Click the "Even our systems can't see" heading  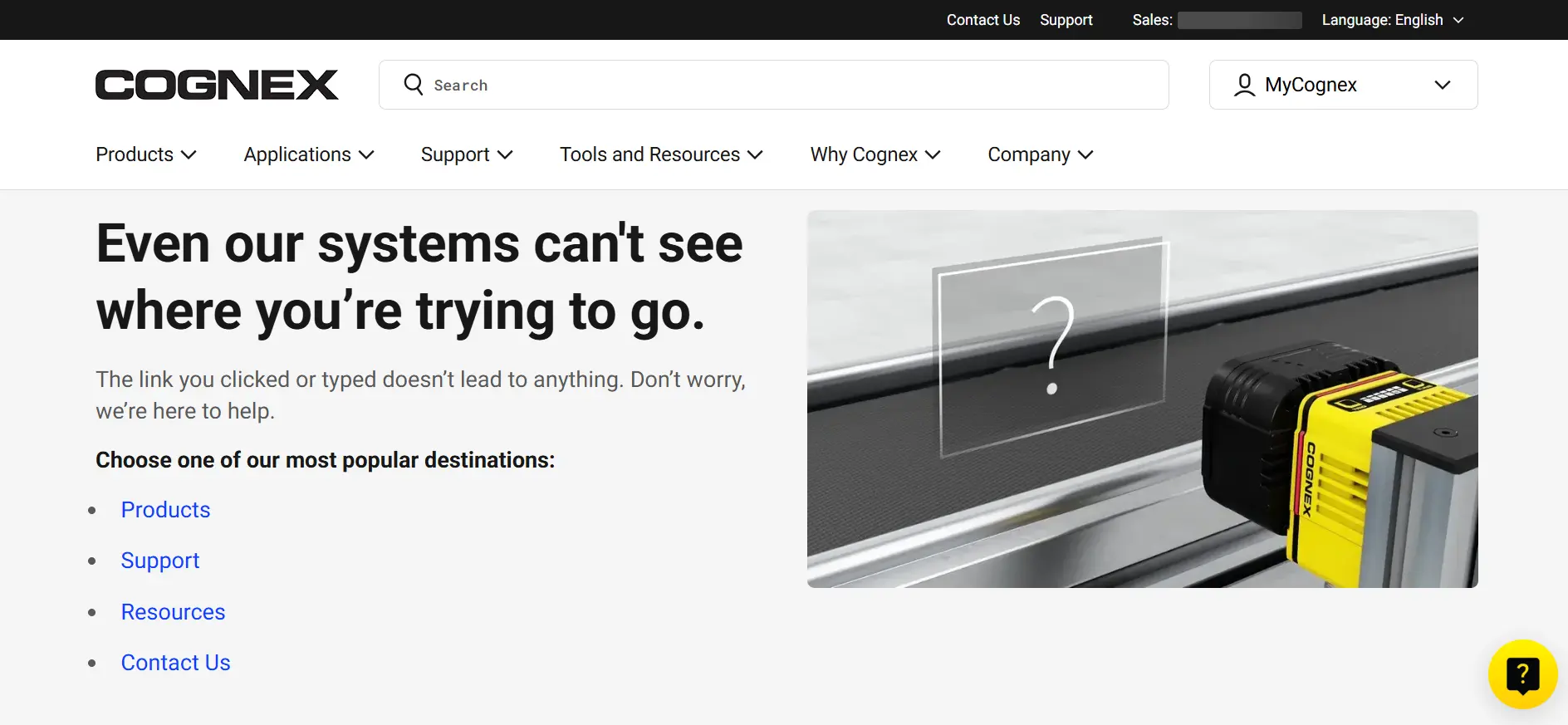pyautogui.click(x=419, y=277)
